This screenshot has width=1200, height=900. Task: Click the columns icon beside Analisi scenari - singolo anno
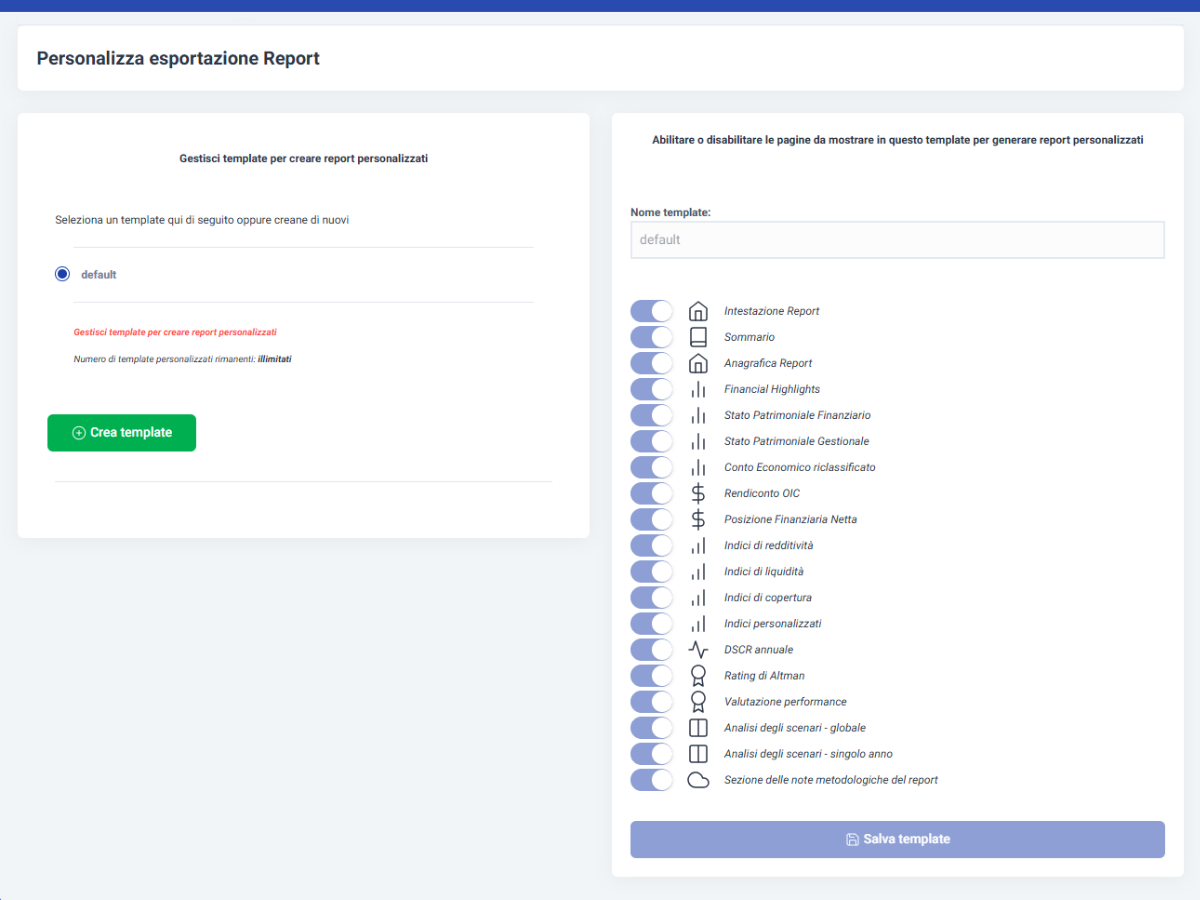[698, 753]
